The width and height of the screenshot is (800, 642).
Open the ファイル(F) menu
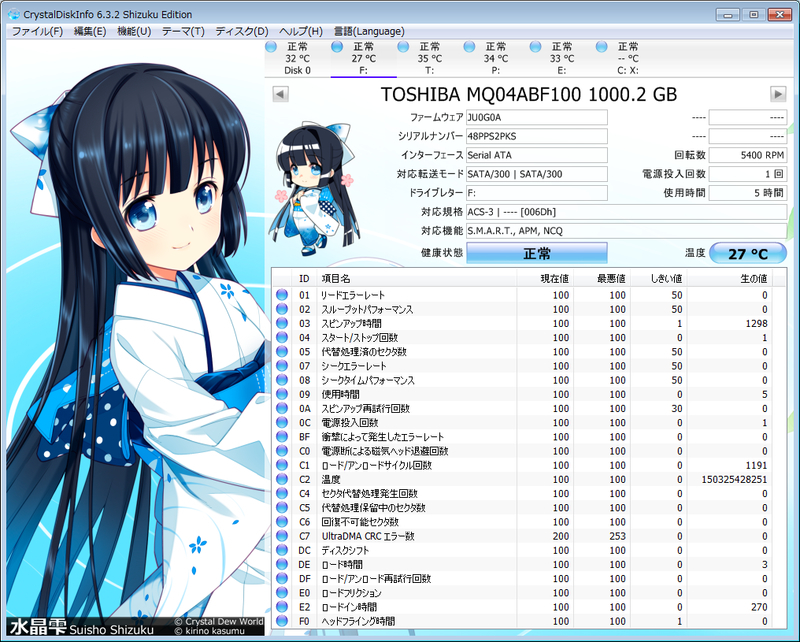tap(37, 32)
